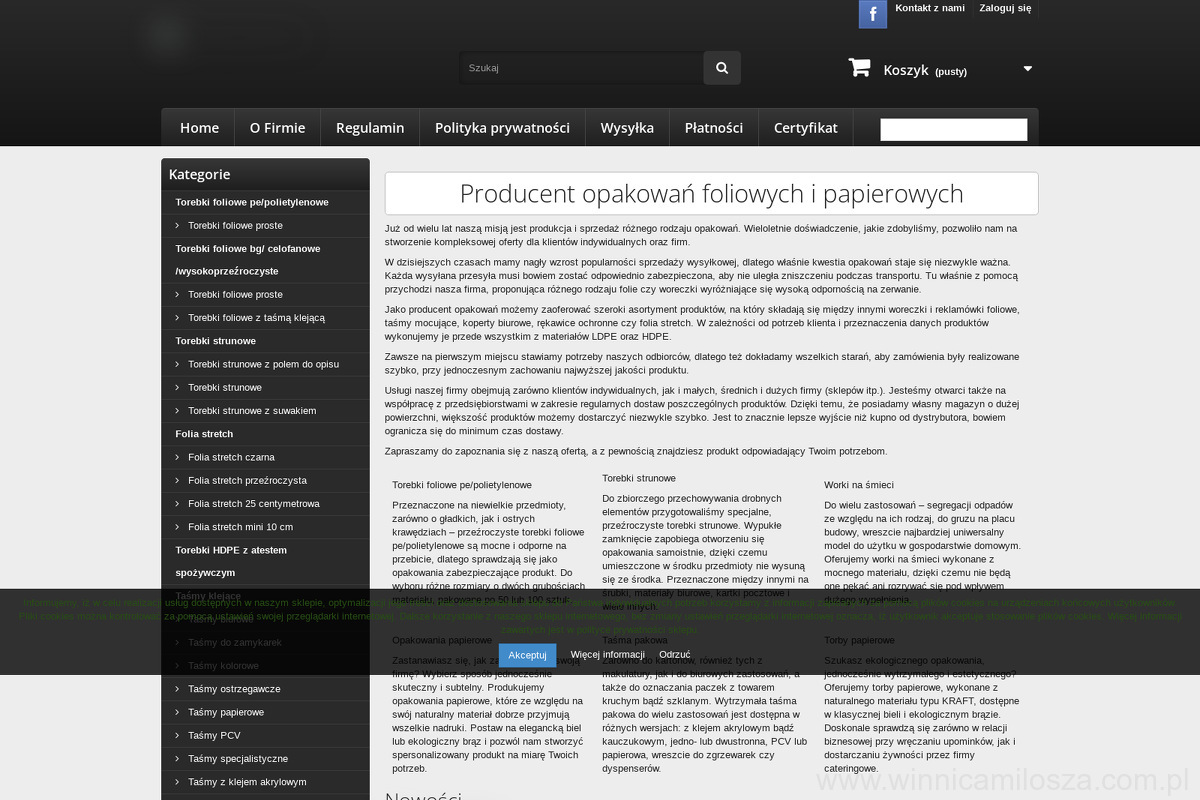
Task: Click chevron beside Taśmy ostrzegawcze
Action: [x=177, y=689]
